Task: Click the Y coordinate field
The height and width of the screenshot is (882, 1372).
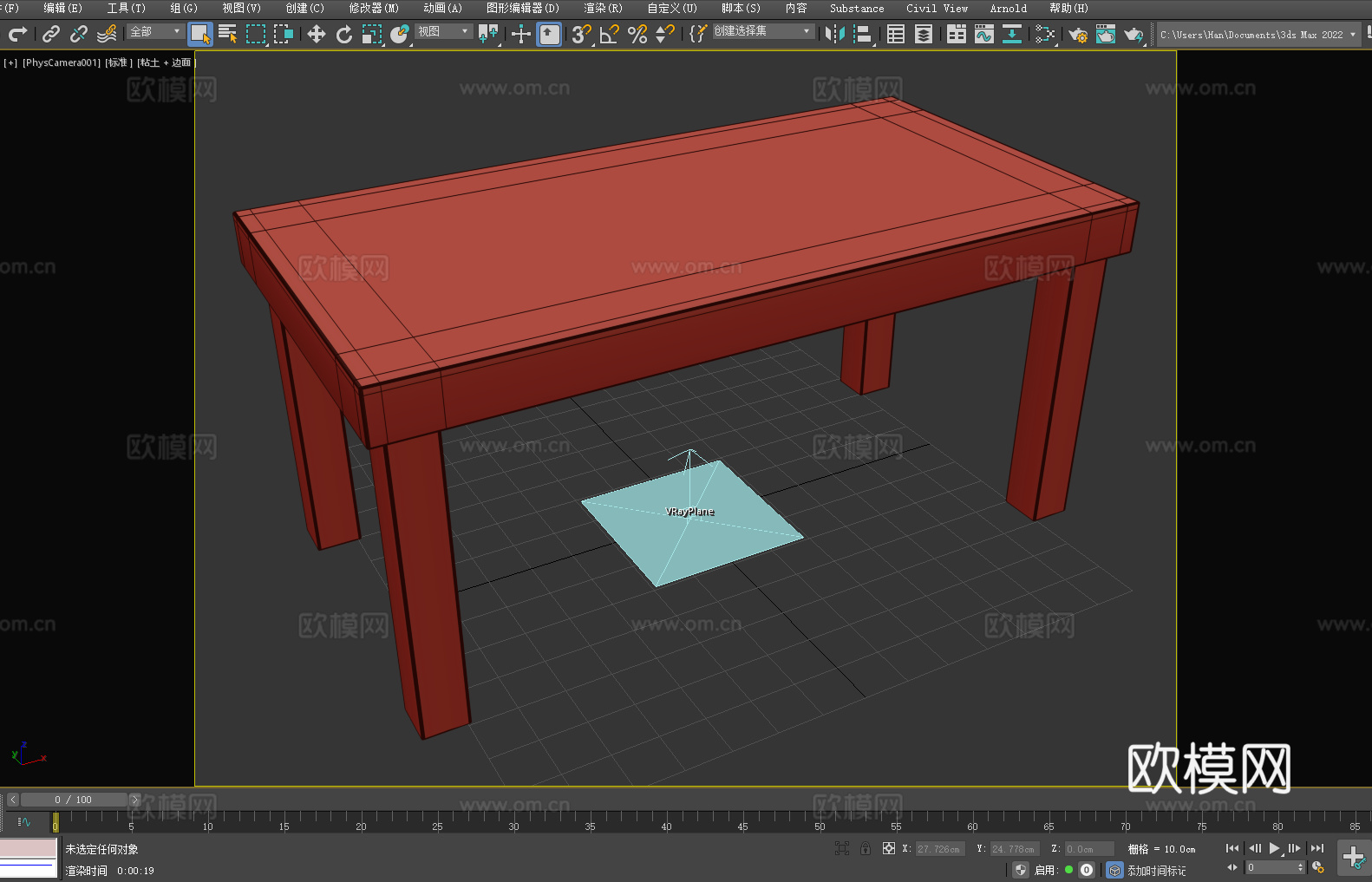Action: tap(1015, 849)
